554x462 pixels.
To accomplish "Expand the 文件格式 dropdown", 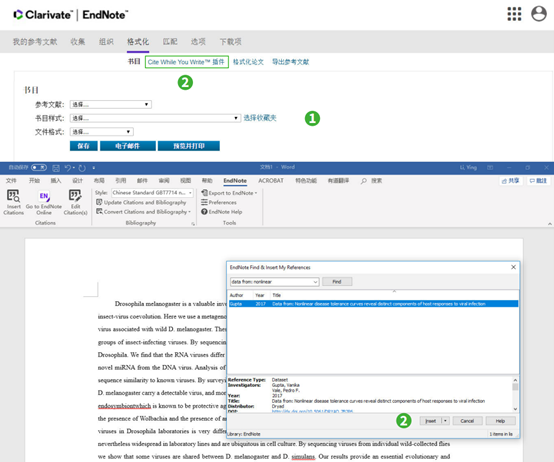I will [x=101, y=132].
